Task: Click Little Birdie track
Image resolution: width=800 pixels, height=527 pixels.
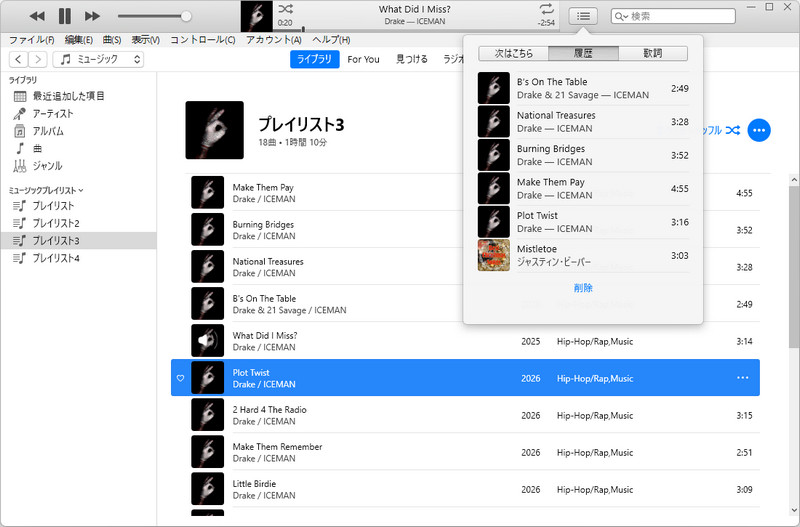Action: (x=465, y=489)
